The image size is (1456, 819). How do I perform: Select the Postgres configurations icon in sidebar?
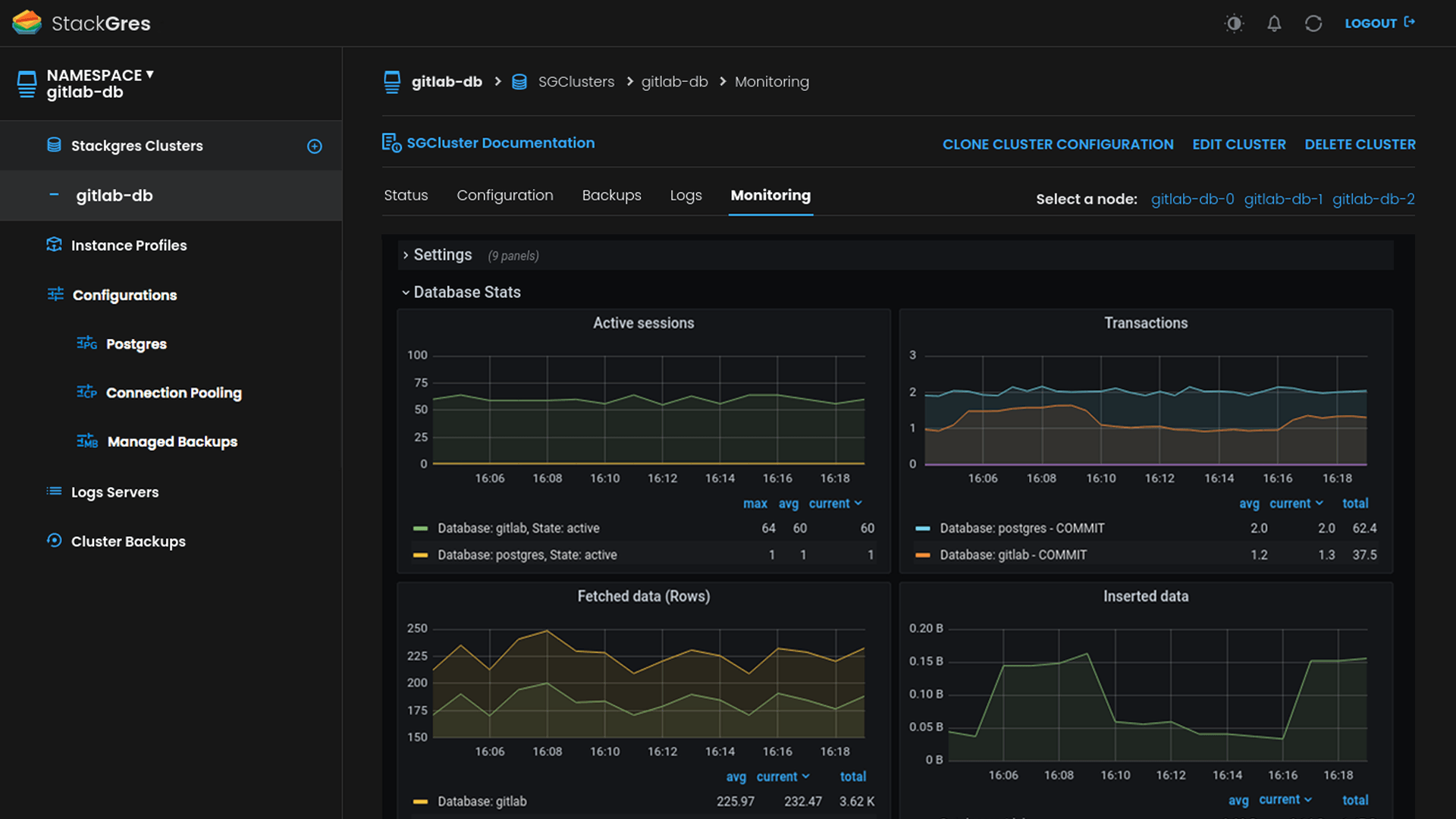pos(86,344)
